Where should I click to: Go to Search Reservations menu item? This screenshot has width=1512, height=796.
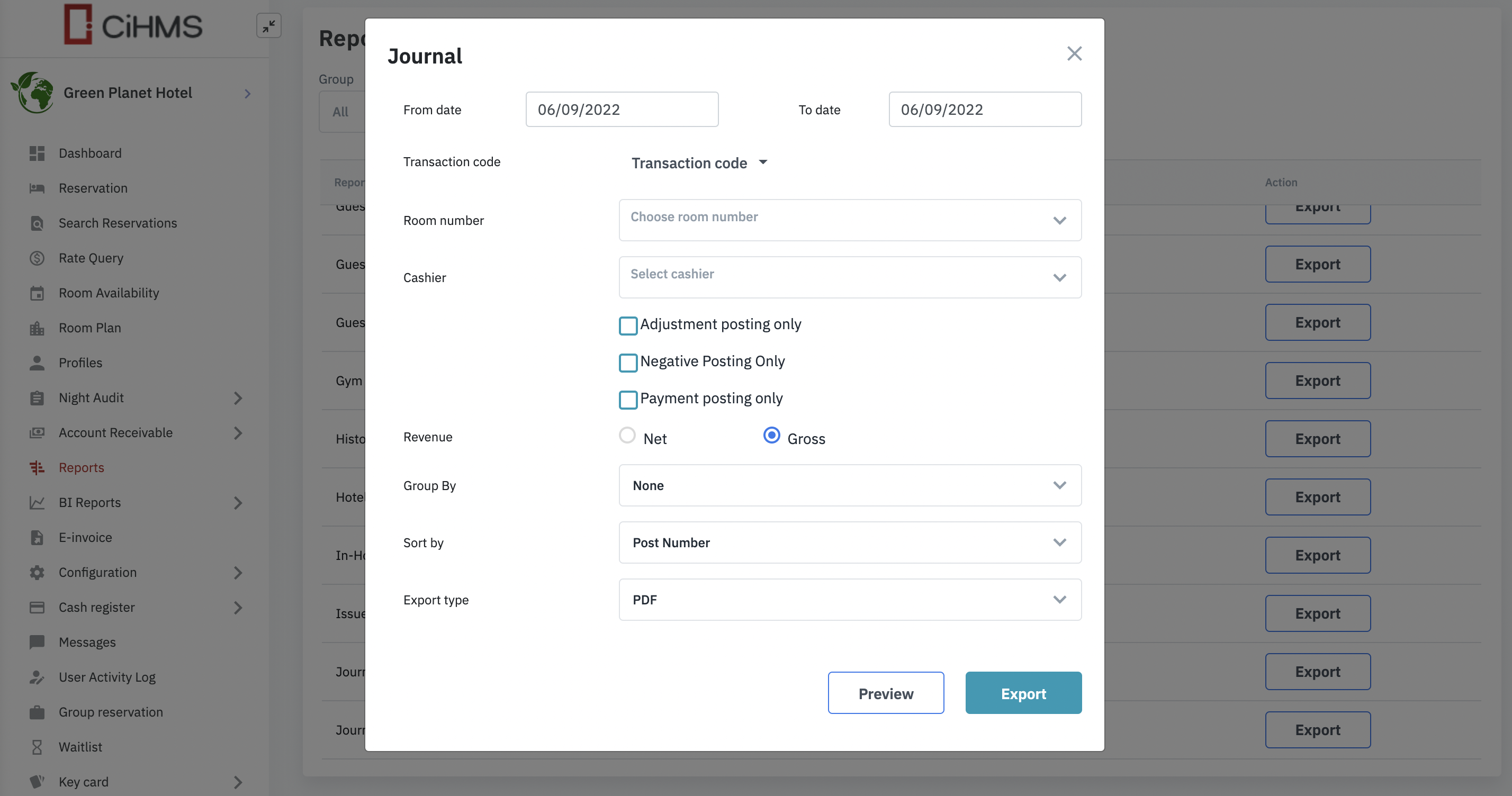[x=118, y=223]
